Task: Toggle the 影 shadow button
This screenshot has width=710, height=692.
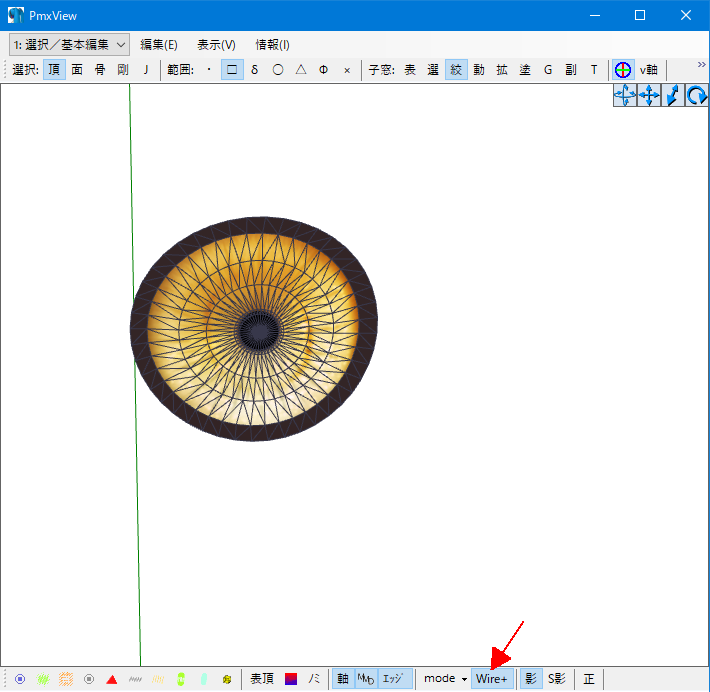Action: 531,679
